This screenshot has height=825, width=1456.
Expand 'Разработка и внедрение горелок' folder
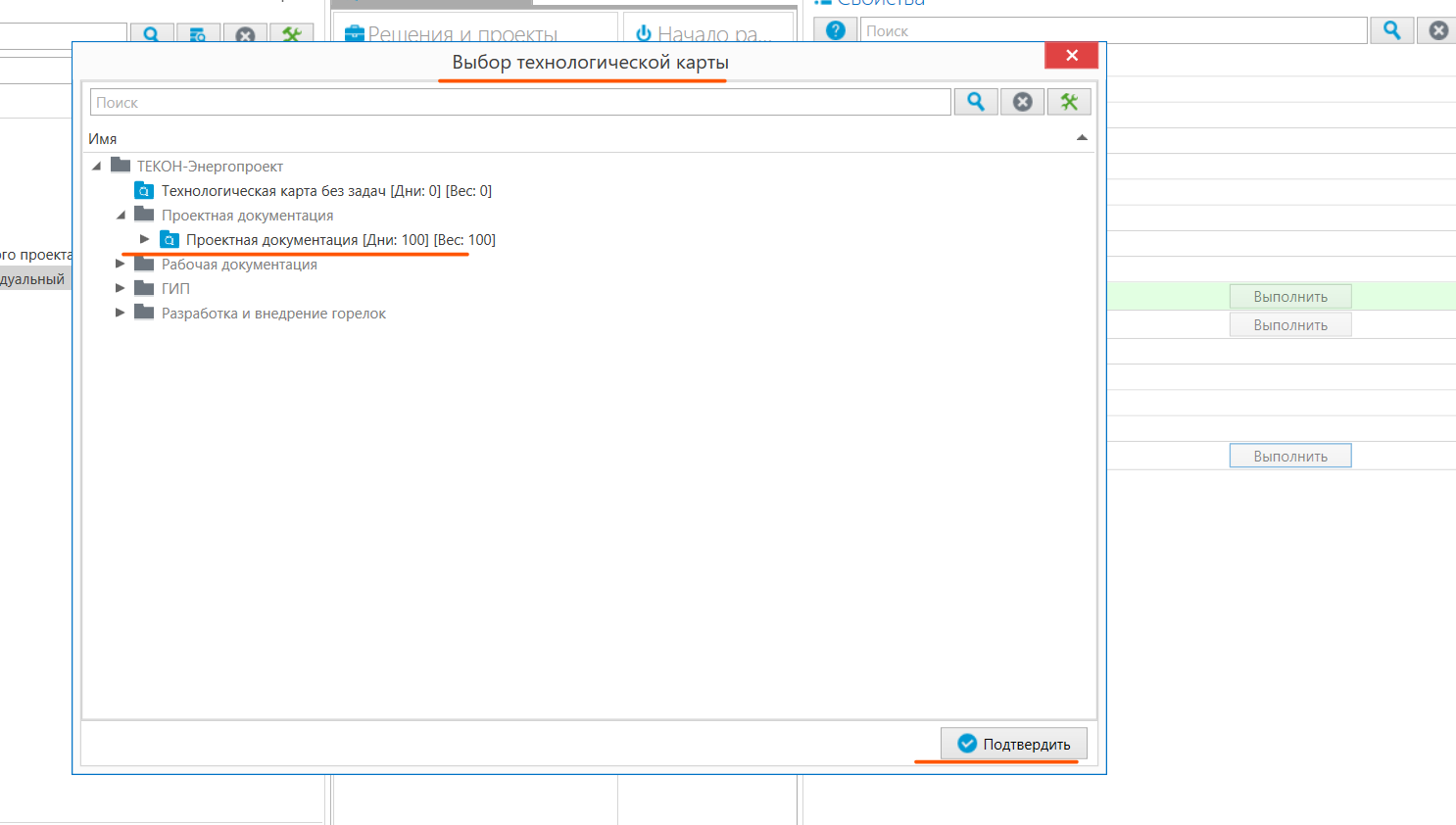(121, 313)
